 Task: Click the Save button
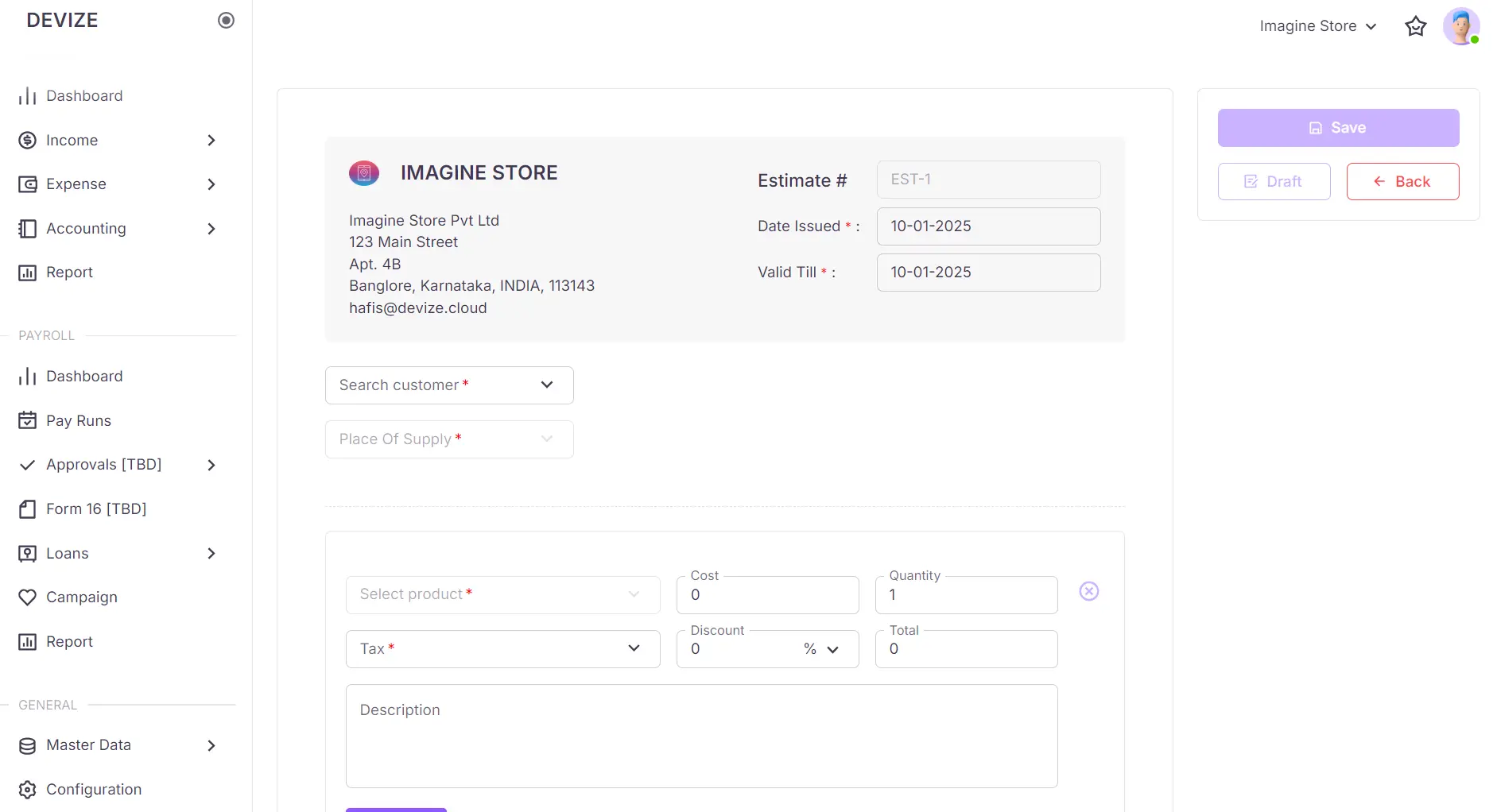1338,128
